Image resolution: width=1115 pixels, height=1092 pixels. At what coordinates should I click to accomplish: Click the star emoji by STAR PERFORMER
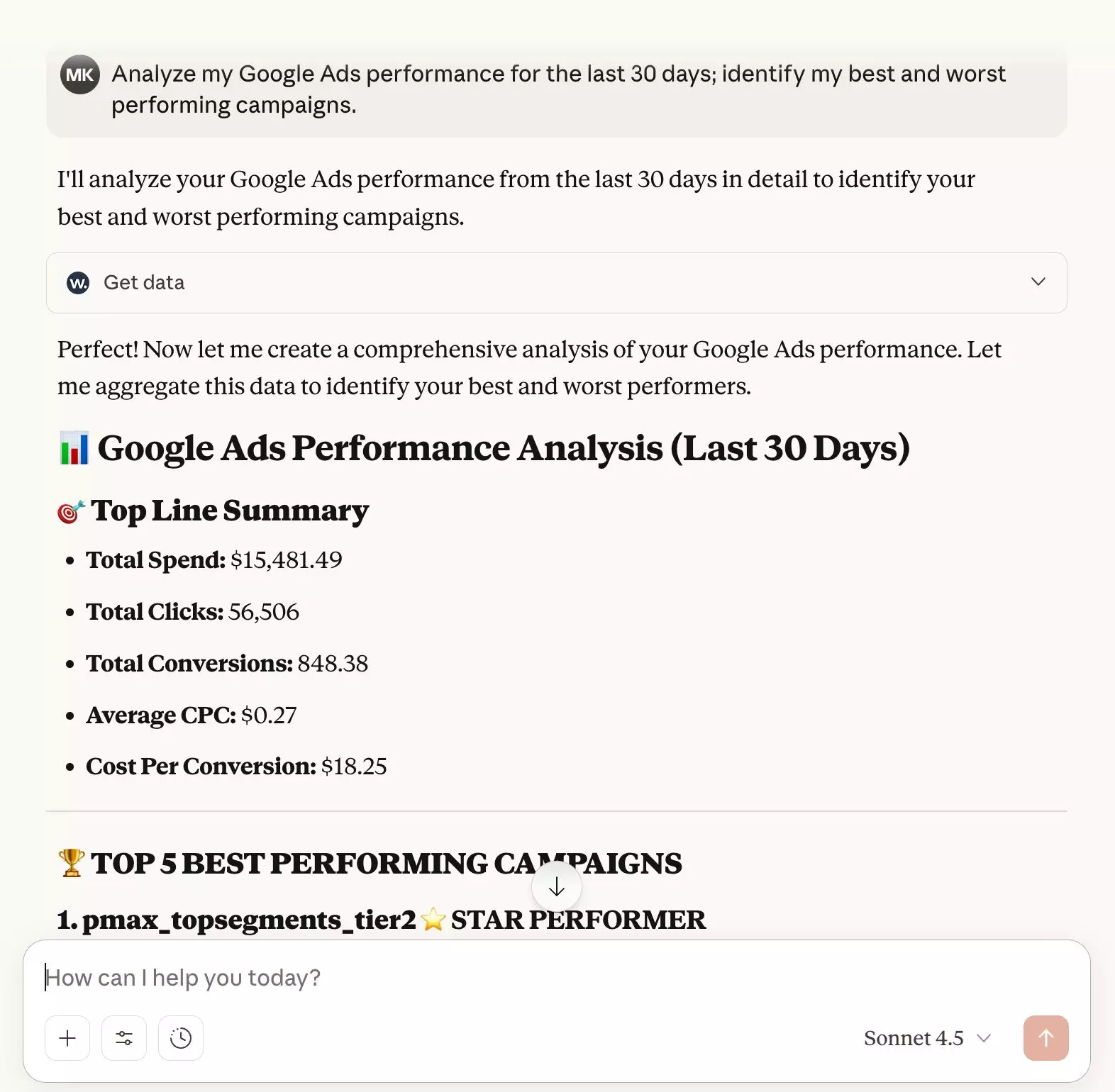[433, 920]
